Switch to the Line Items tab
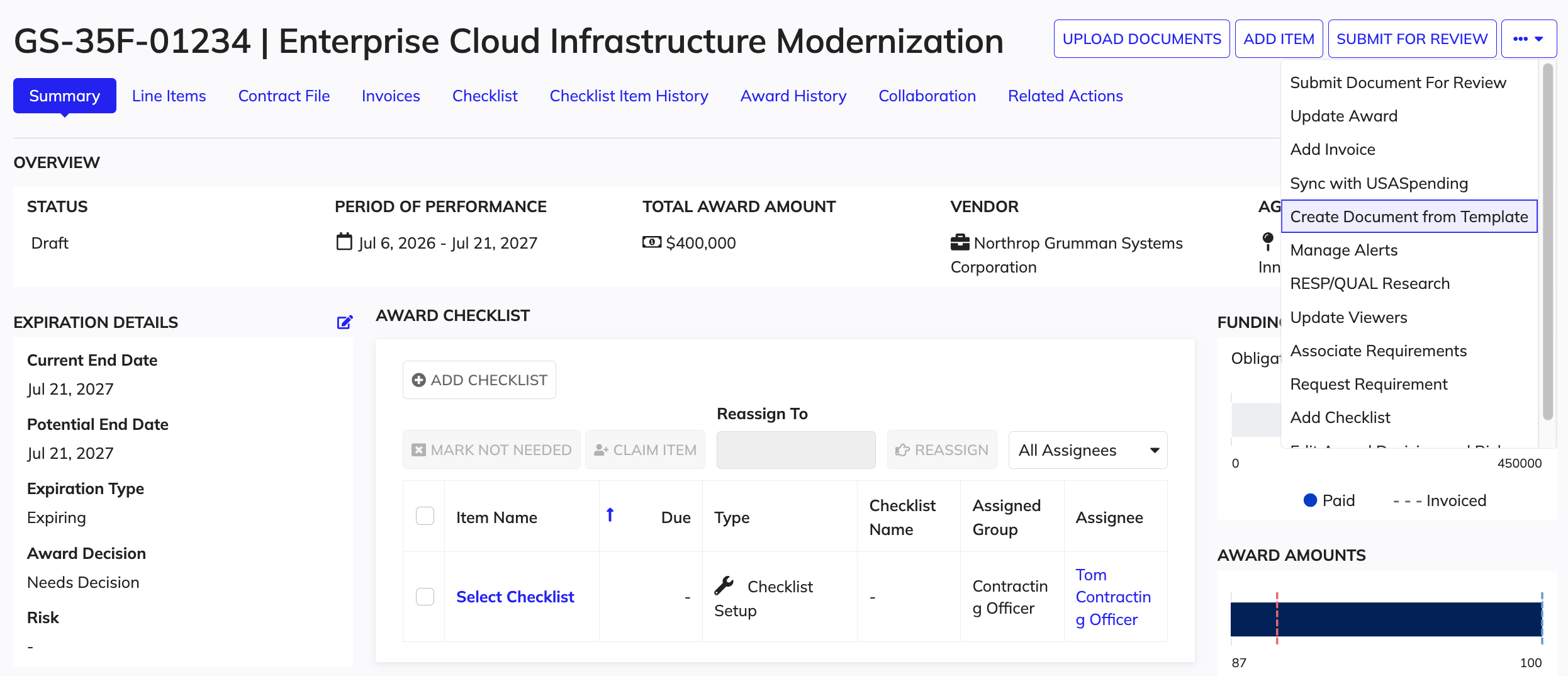Image resolution: width=1568 pixels, height=676 pixels. [x=169, y=96]
